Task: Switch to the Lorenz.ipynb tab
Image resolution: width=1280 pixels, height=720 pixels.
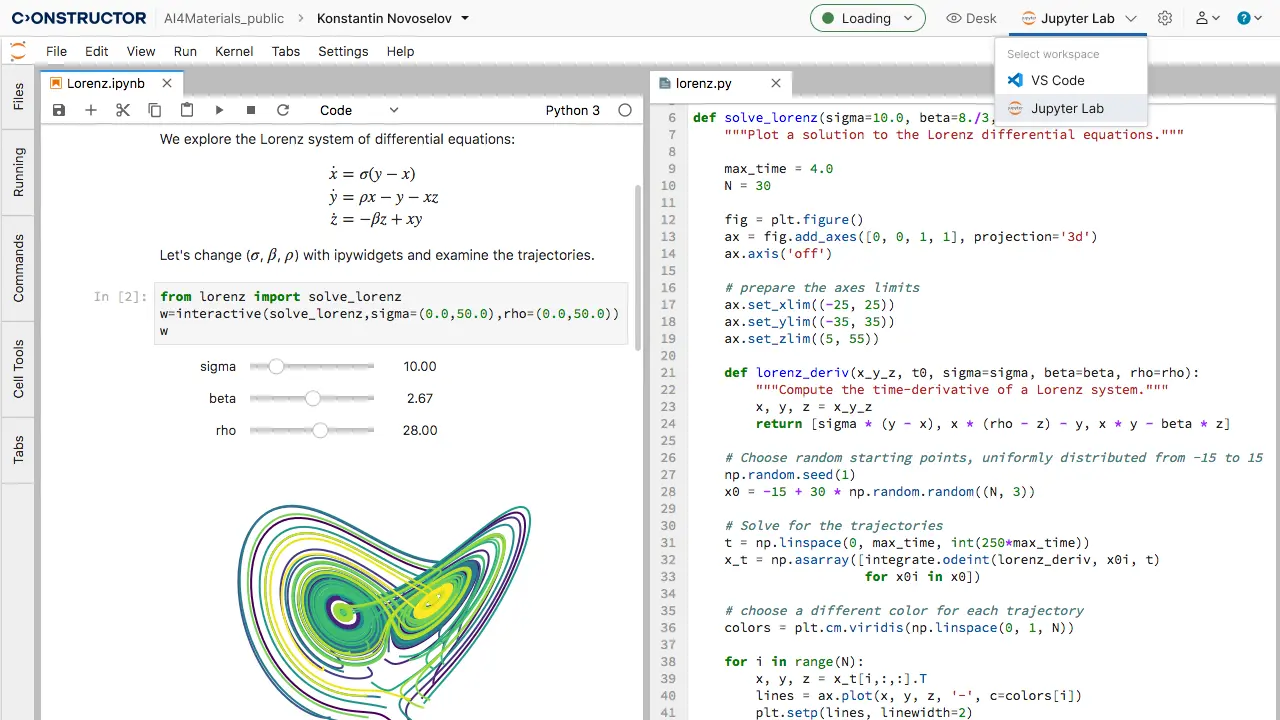Action: tap(105, 84)
